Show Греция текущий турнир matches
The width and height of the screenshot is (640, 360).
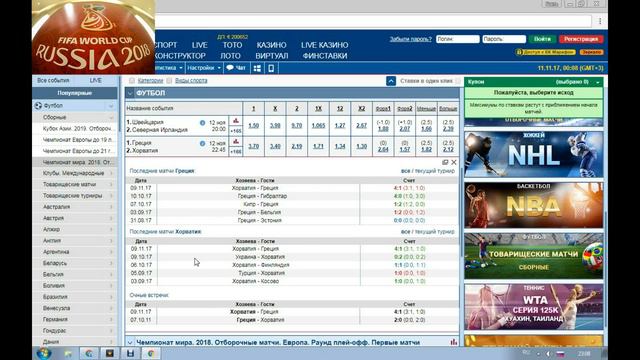[x=434, y=171]
